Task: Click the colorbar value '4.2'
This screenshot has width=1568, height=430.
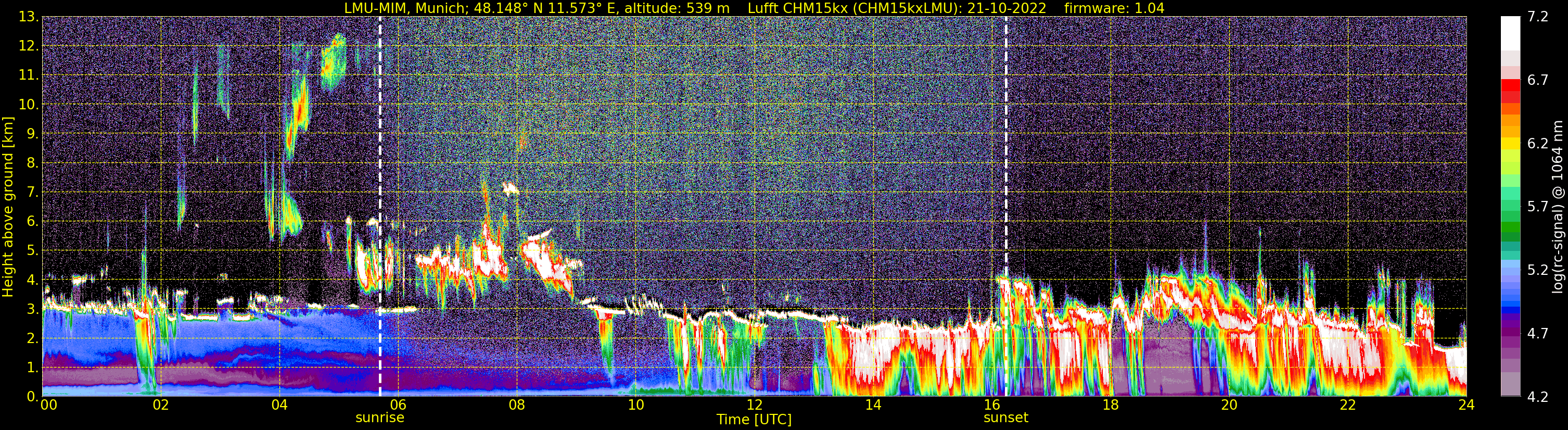Action: [1538, 397]
